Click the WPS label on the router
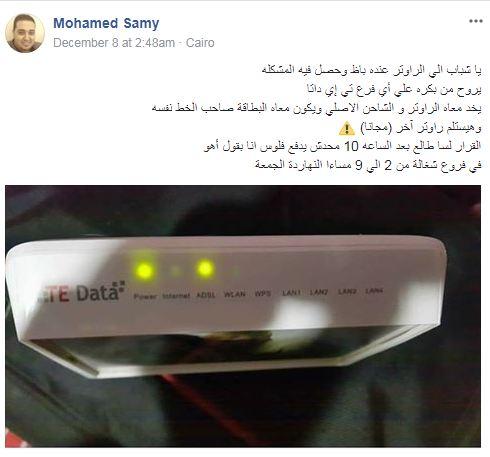This screenshot has width=490, height=457. tap(263, 293)
